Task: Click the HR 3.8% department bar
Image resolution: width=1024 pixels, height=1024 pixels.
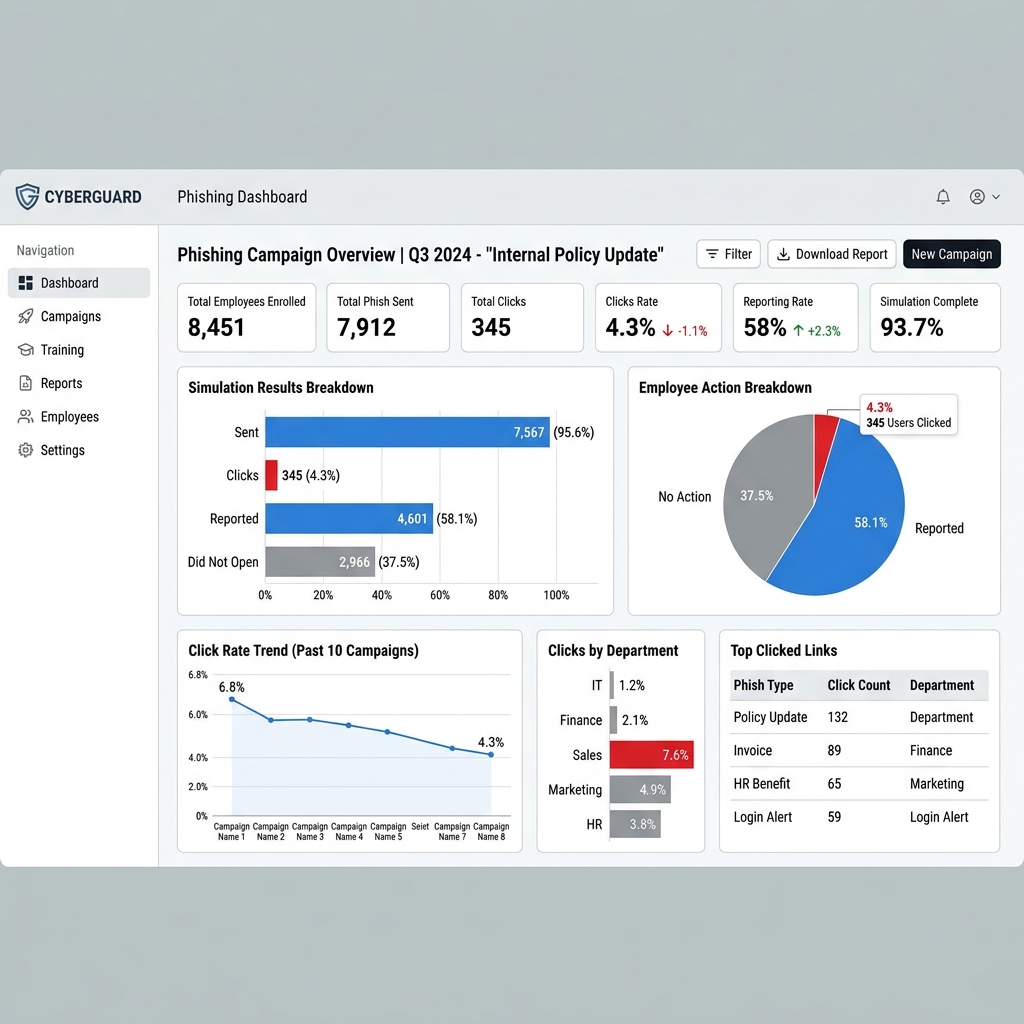Action: pos(635,824)
